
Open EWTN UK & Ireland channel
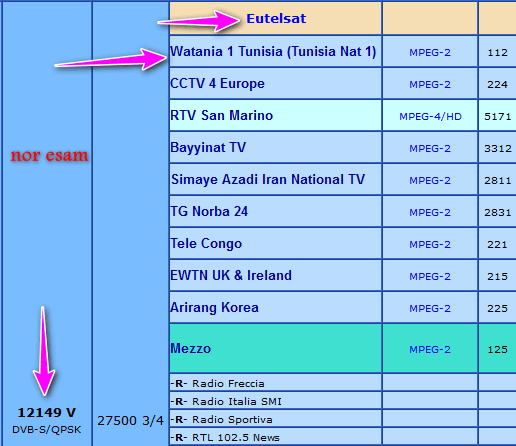click(x=231, y=275)
